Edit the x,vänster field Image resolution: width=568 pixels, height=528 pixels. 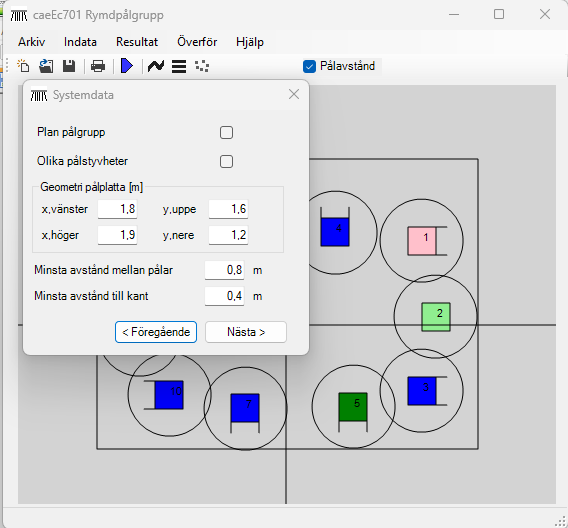(x=117, y=209)
